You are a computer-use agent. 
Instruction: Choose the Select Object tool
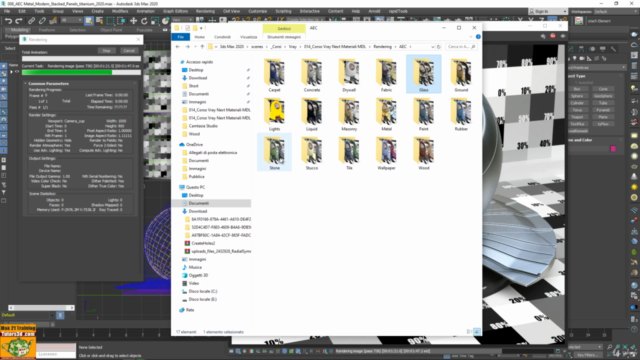[89, 20]
